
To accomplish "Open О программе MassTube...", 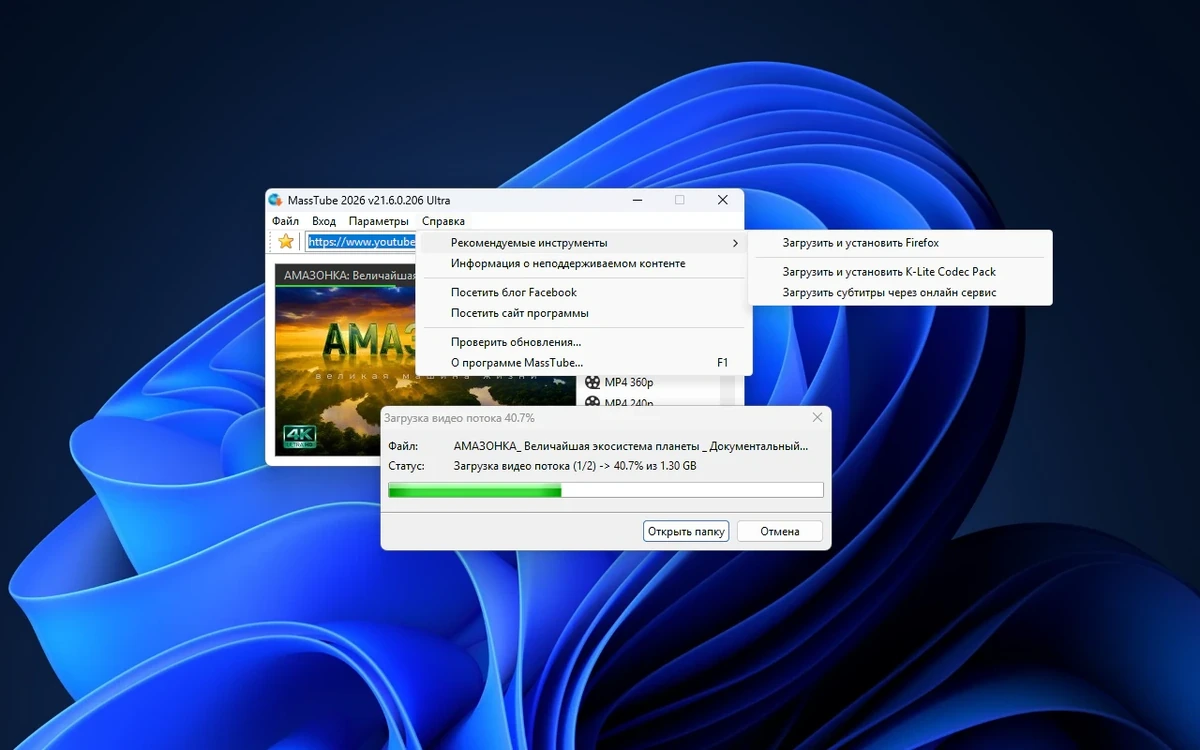I will pos(583,363).
